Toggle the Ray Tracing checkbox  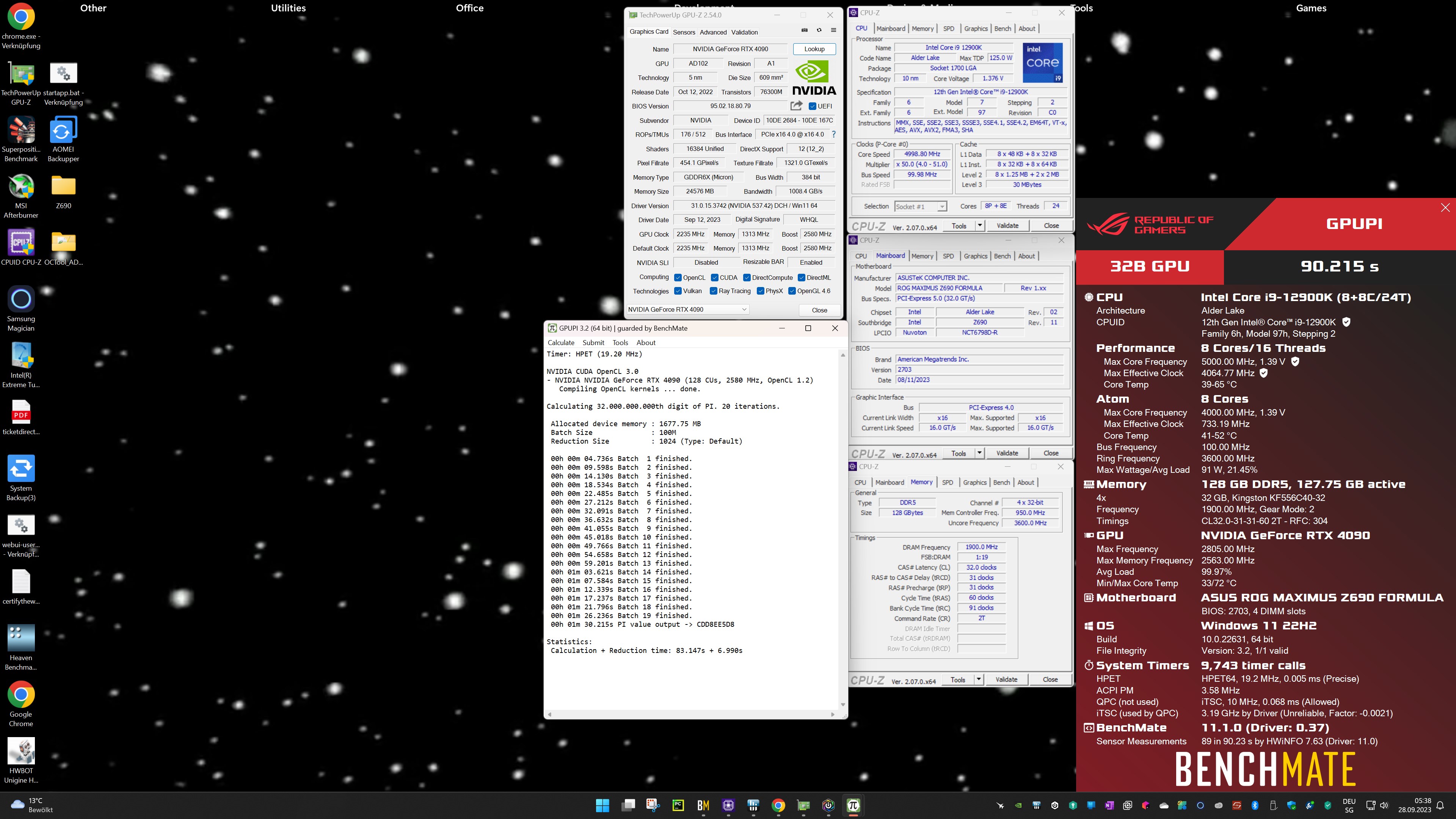point(713,291)
